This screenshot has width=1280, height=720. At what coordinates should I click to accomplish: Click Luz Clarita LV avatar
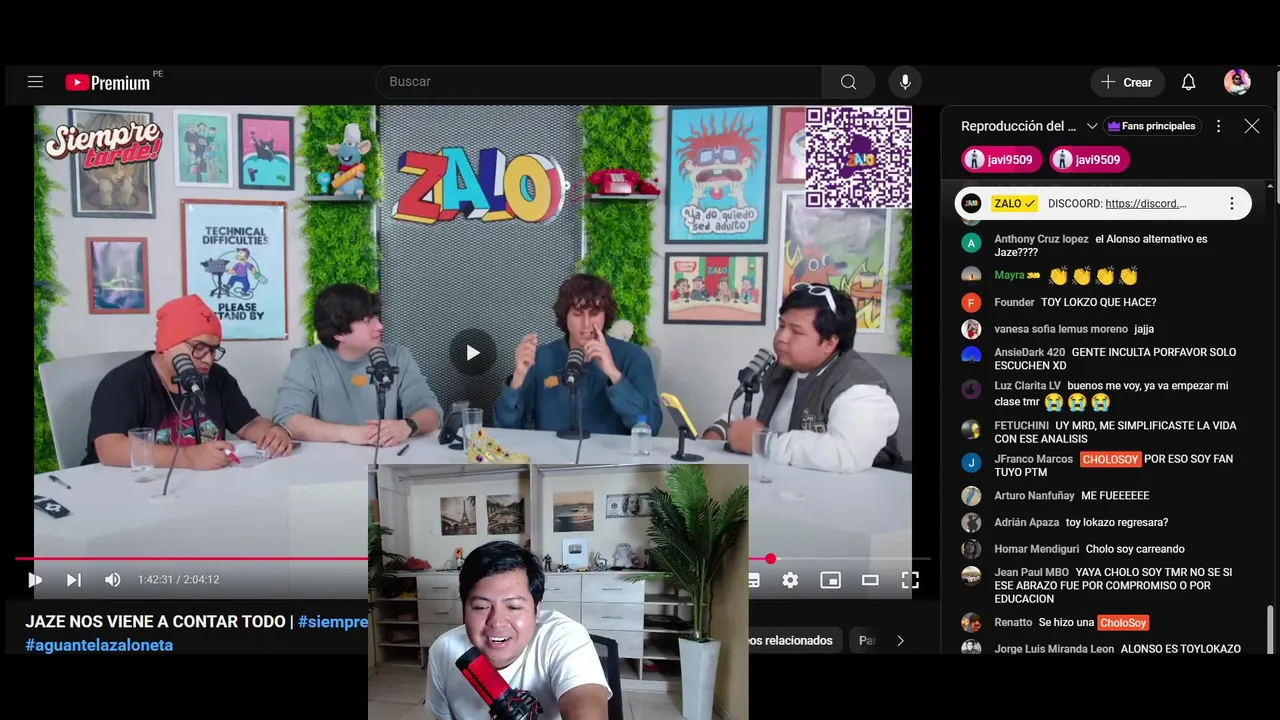[971, 389]
